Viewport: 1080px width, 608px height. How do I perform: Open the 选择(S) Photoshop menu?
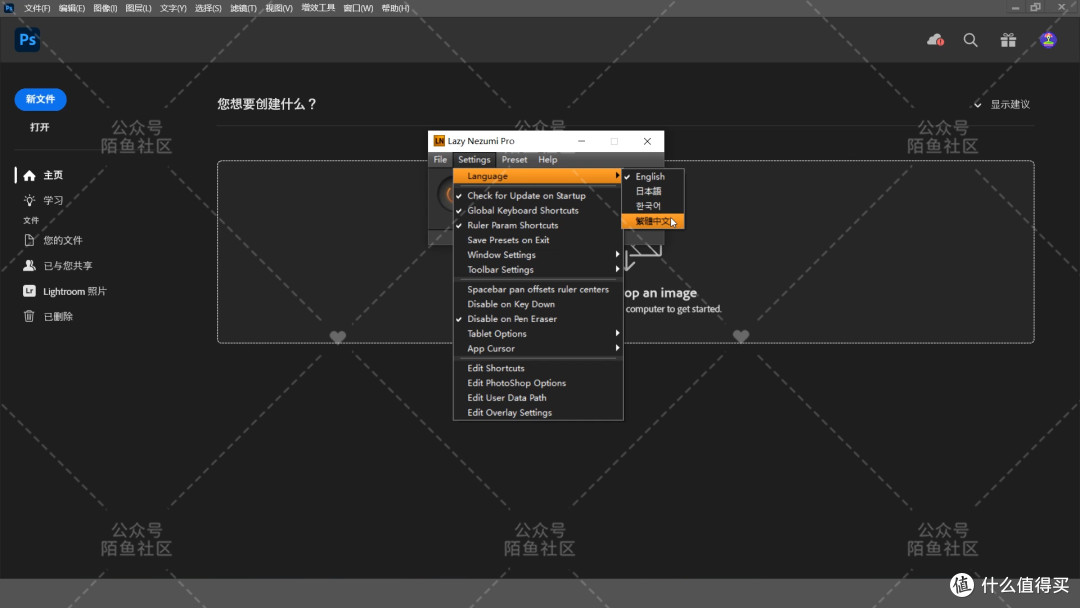(208, 8)
